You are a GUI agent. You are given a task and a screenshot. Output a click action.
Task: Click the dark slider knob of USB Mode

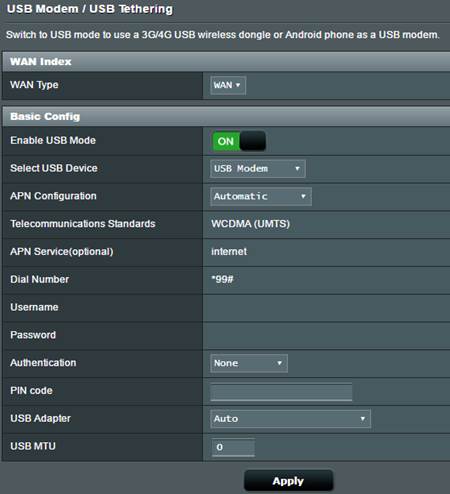tap(252, 141)
